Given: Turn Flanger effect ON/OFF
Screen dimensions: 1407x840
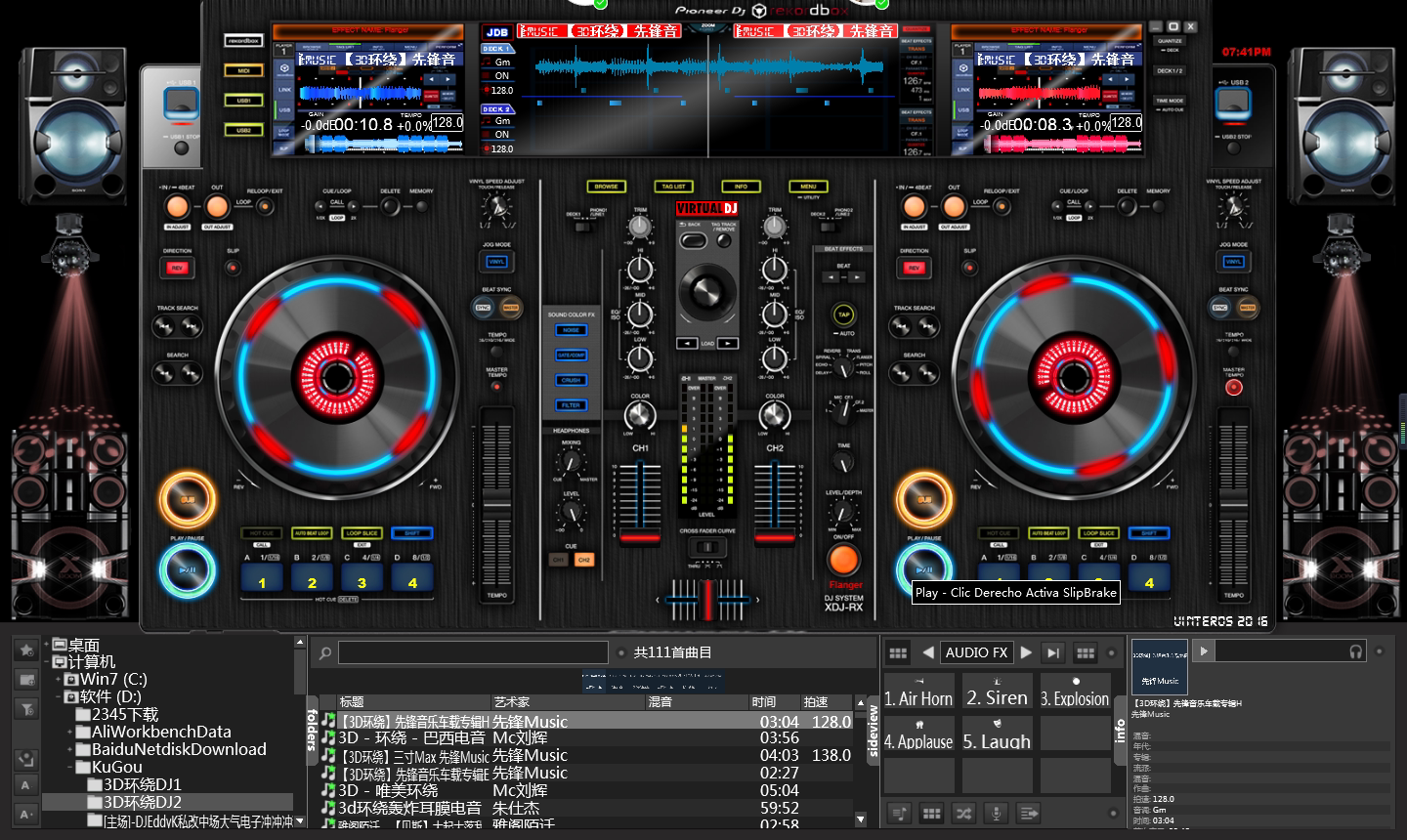Looking at the screenshot, I should click(x=843, y=560).
